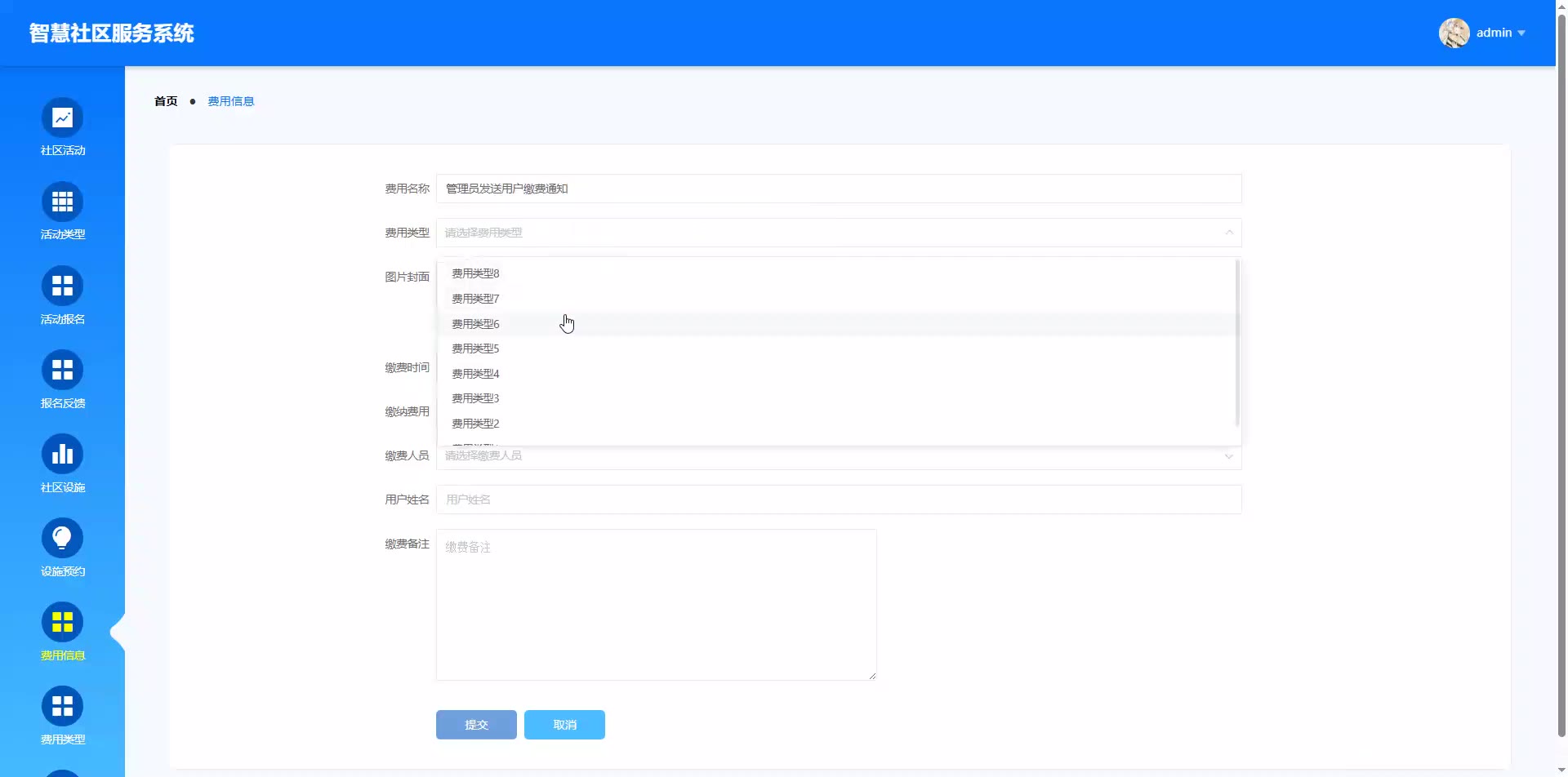Open the 活动类型 grid icon
The image size is (1568, 777).
62,202
